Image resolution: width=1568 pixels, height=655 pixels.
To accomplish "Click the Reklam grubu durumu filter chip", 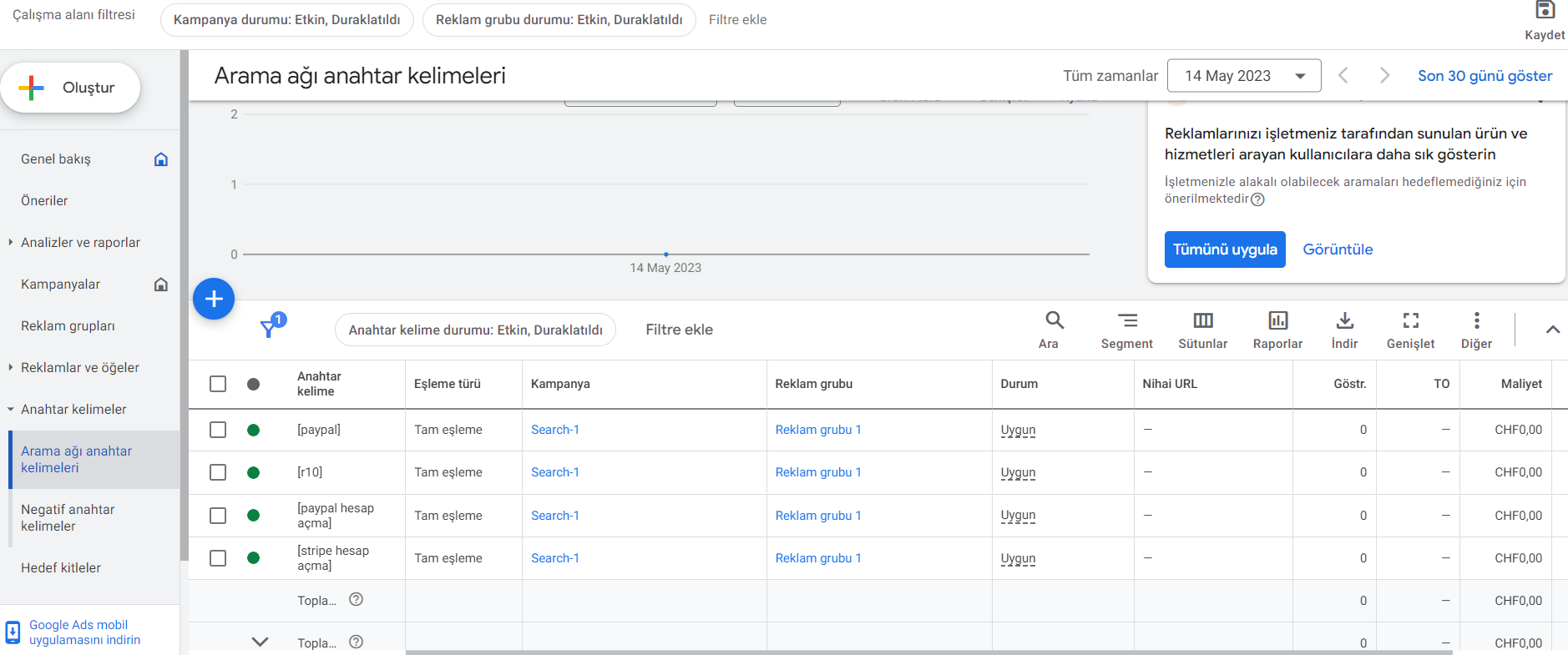I will (559, 19).
